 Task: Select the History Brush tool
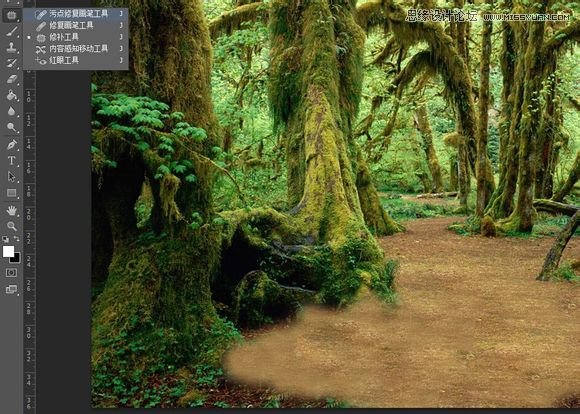point(11,63)
